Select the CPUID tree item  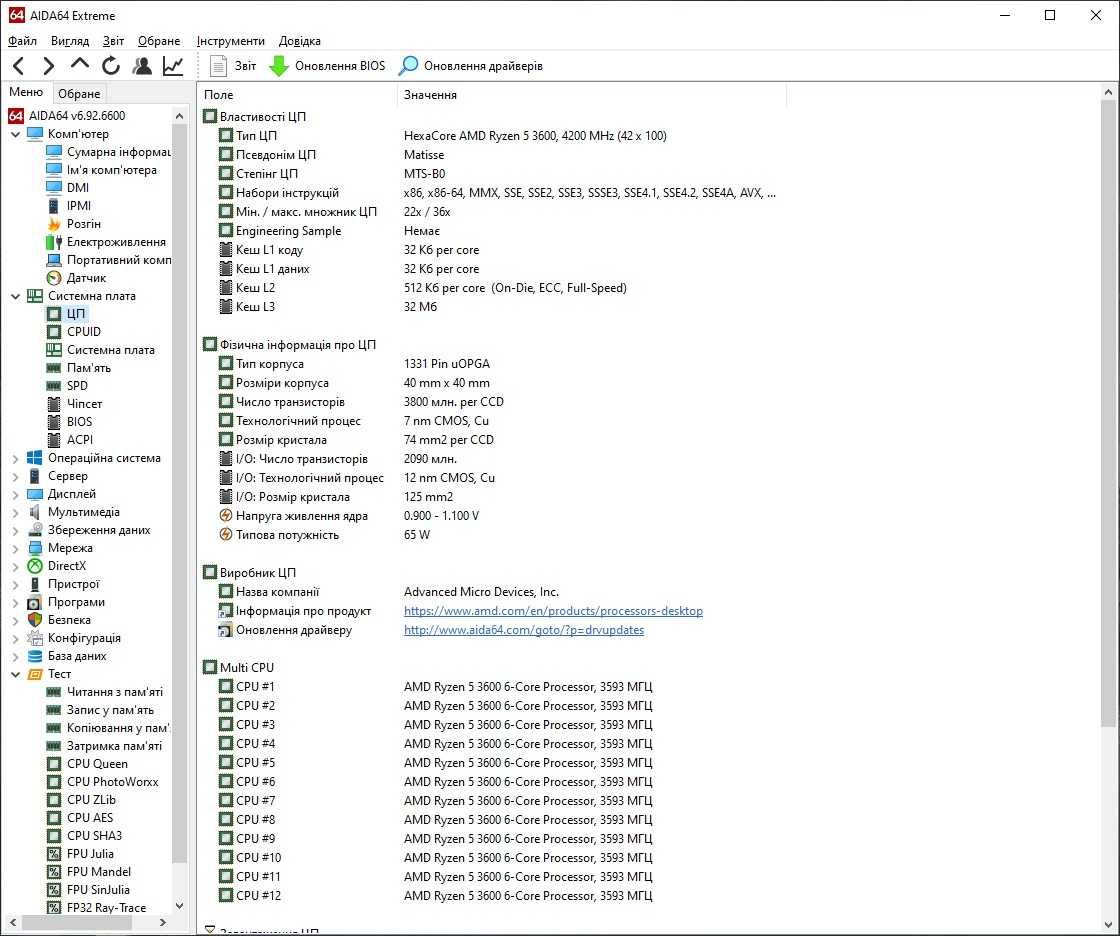click(x=74, y=332)
